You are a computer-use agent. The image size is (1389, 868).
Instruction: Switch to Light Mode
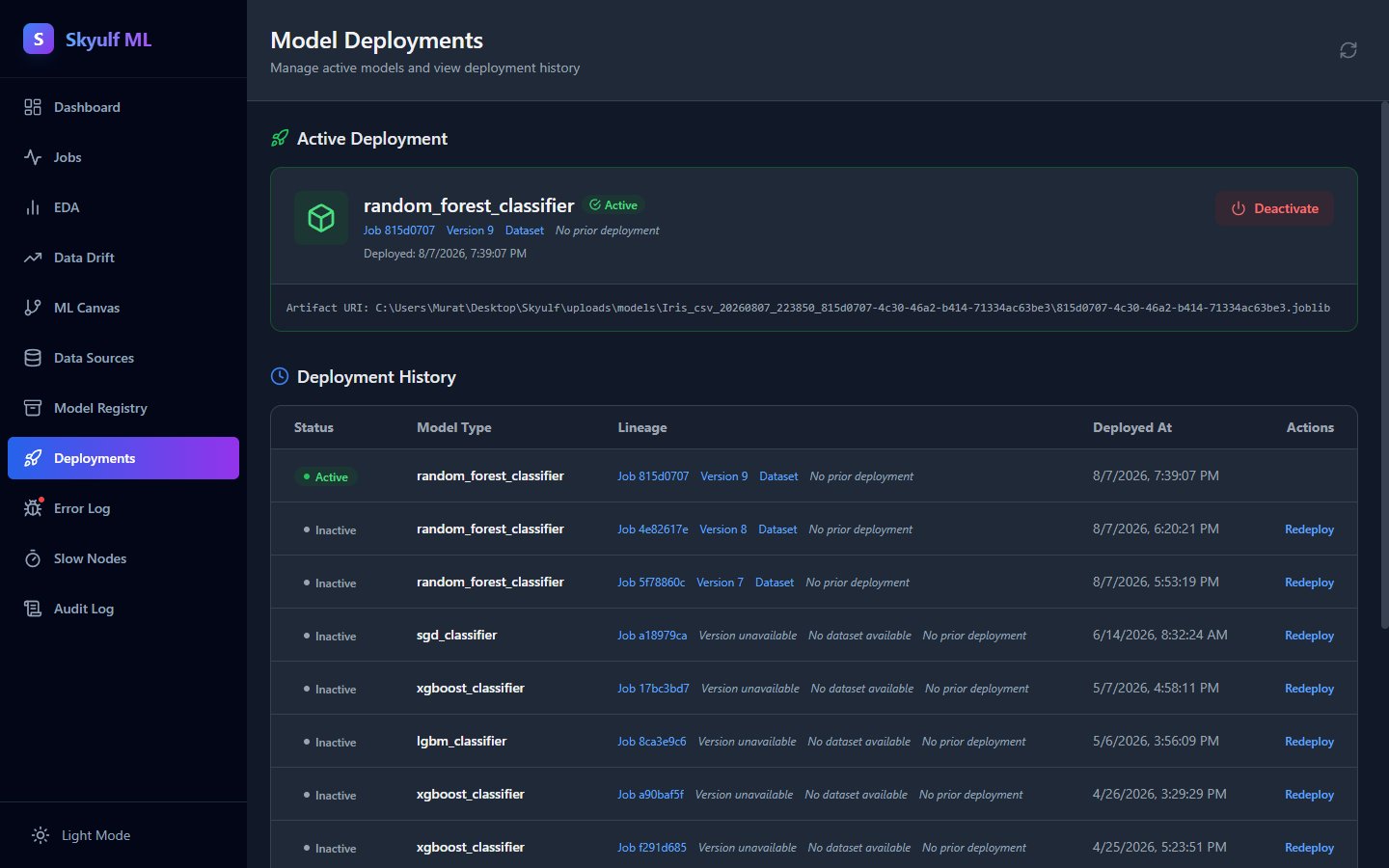[x=123, y=835]
